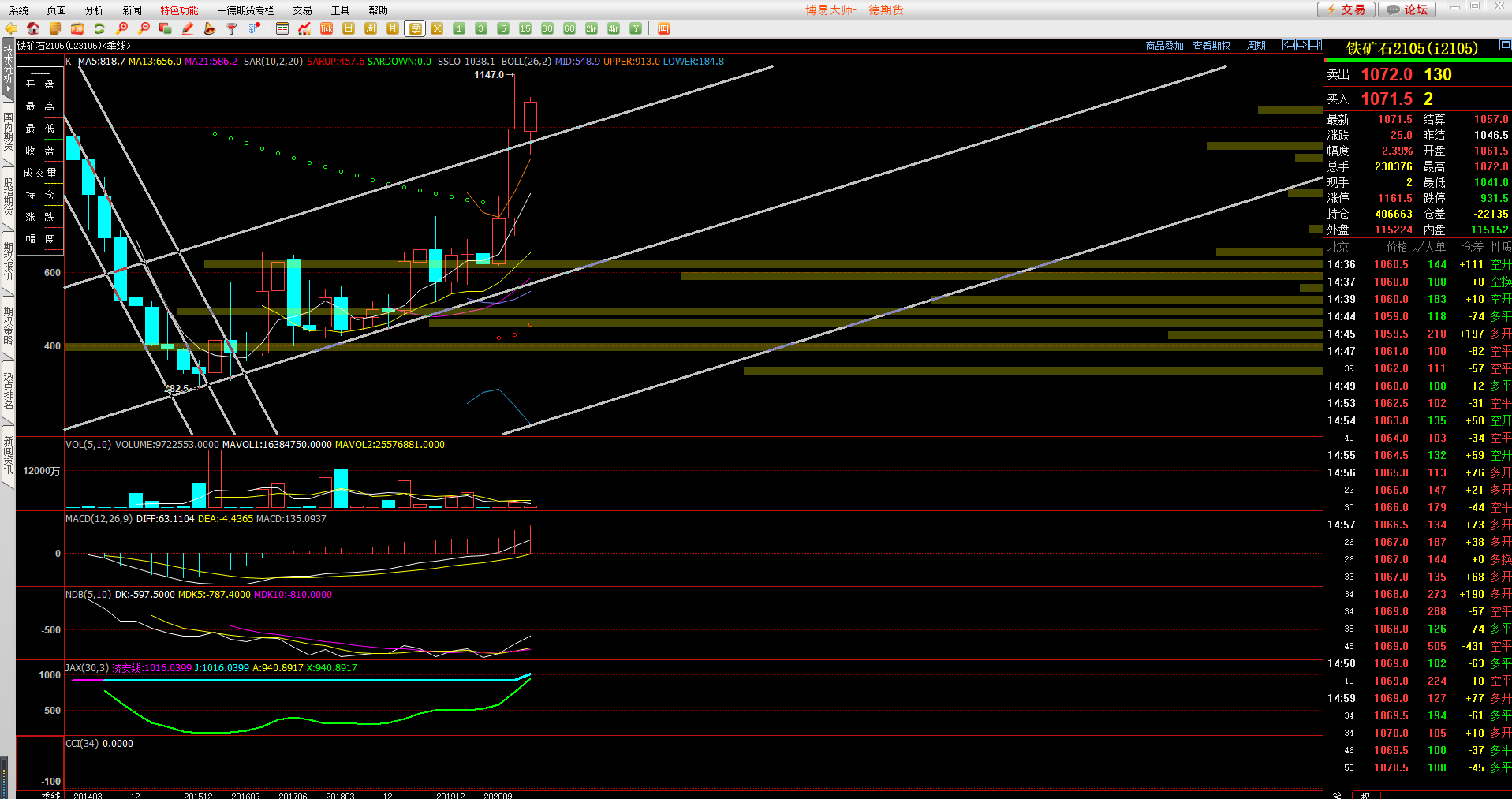Viewport: 1512px width, 799px height.
Task: Click the orange X period icon
Action: (x=437, y=28)
